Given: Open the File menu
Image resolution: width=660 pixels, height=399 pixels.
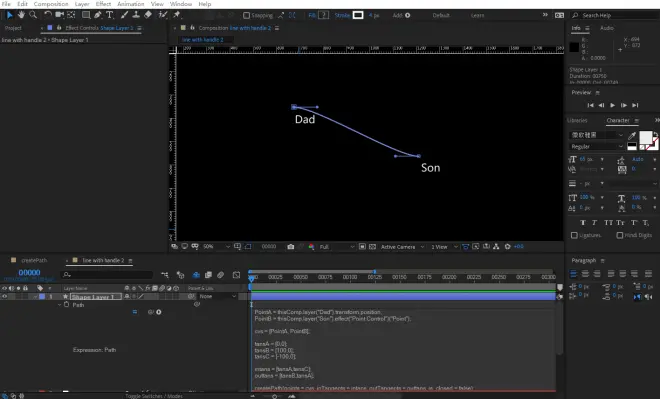Looking at the screenshot, I should 6,4.
